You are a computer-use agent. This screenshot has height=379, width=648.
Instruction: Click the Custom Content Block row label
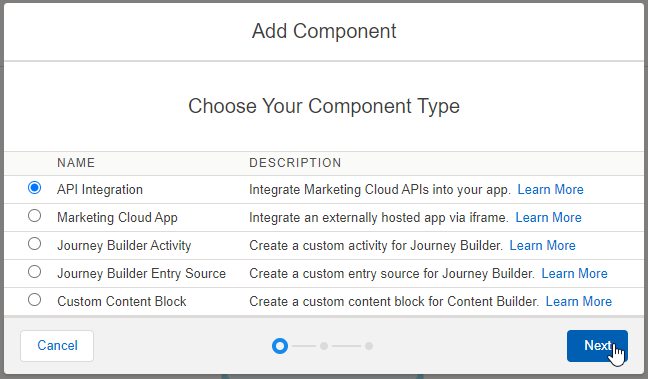click(x=122, y=301)
